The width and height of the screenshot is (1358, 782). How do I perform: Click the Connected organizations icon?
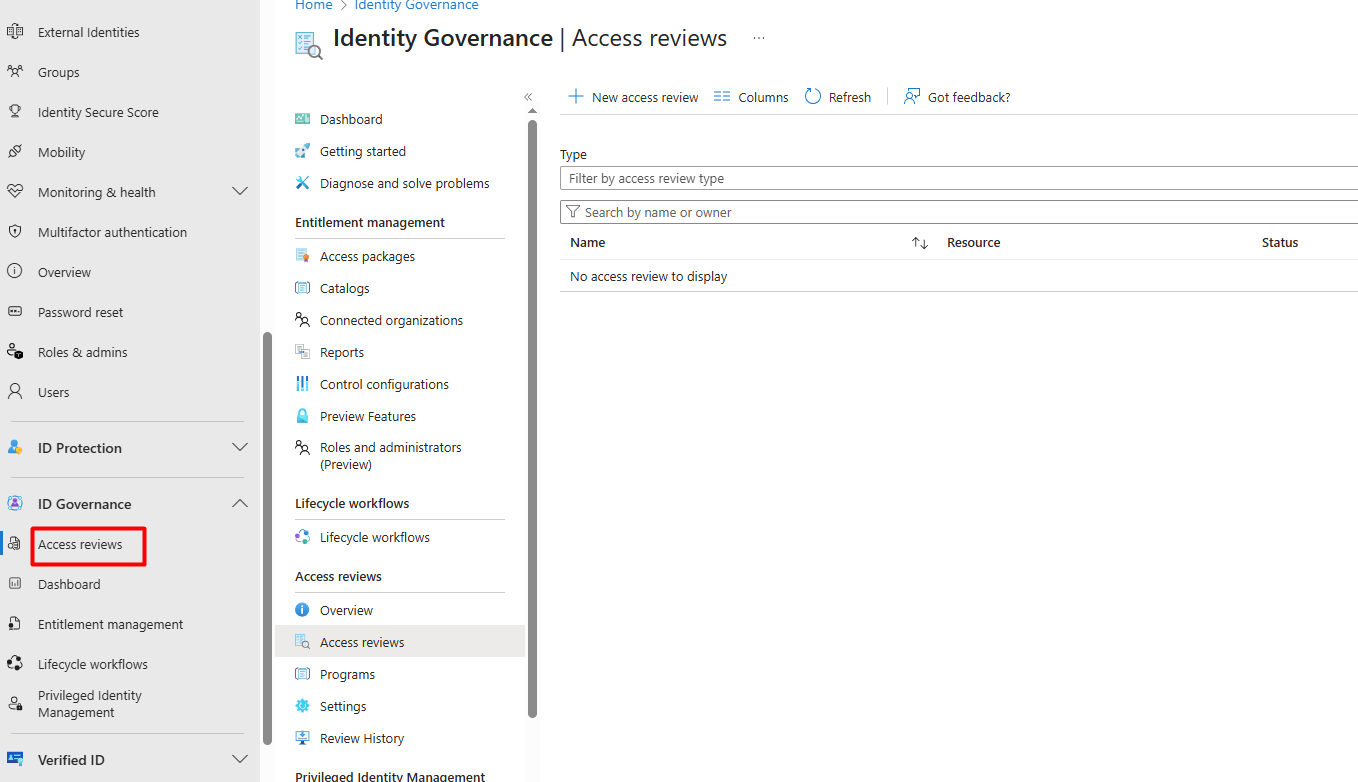point(302,320)
